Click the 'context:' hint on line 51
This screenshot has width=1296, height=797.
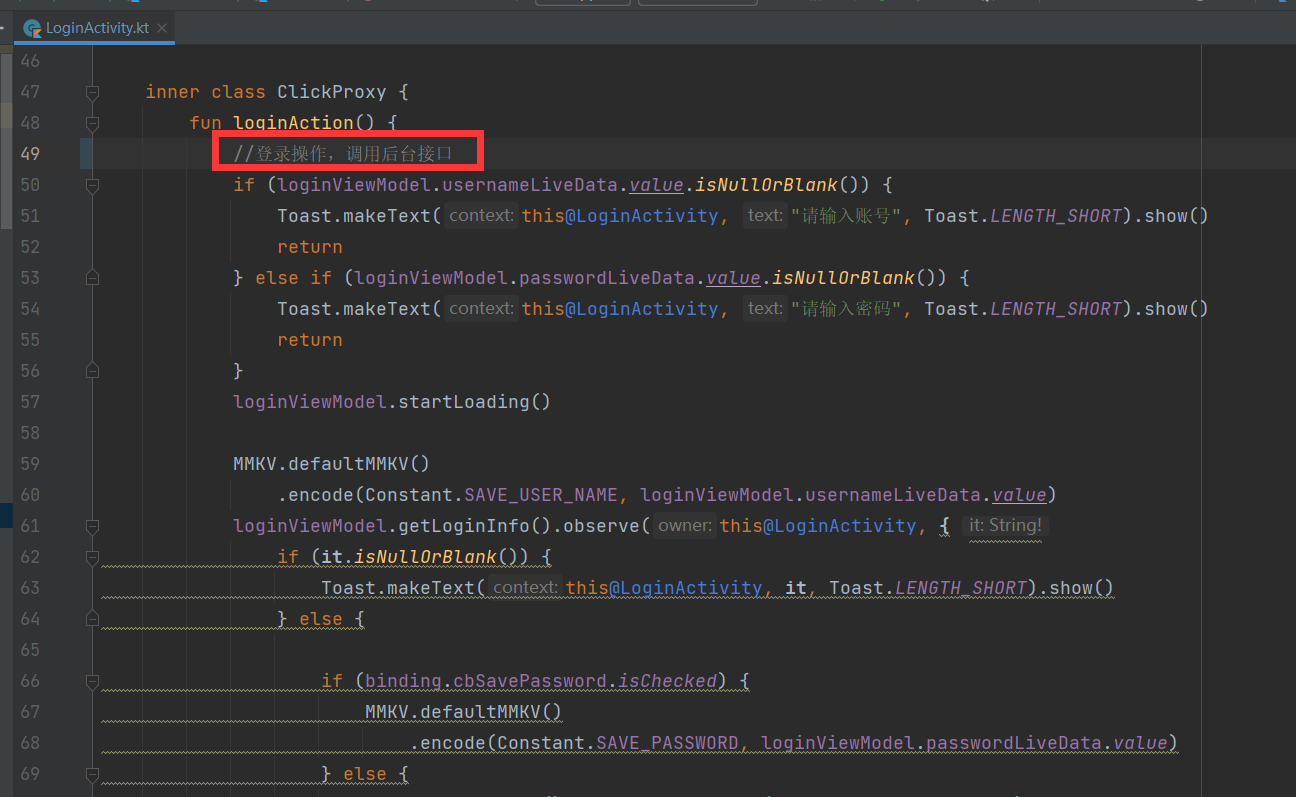tap(481, 215)
